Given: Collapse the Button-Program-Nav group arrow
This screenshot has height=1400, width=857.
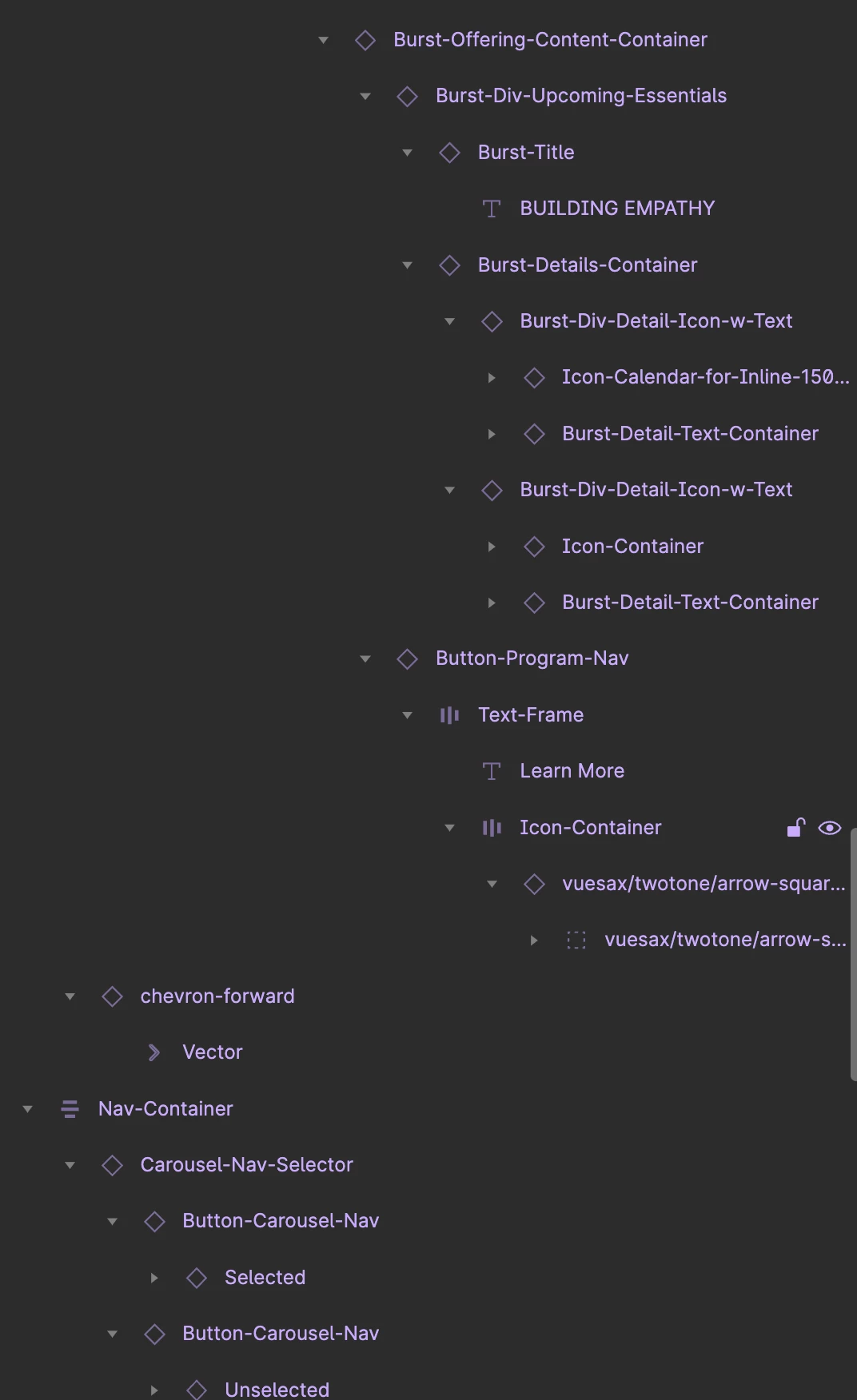Looking at the screenshot, I should 365,659.
